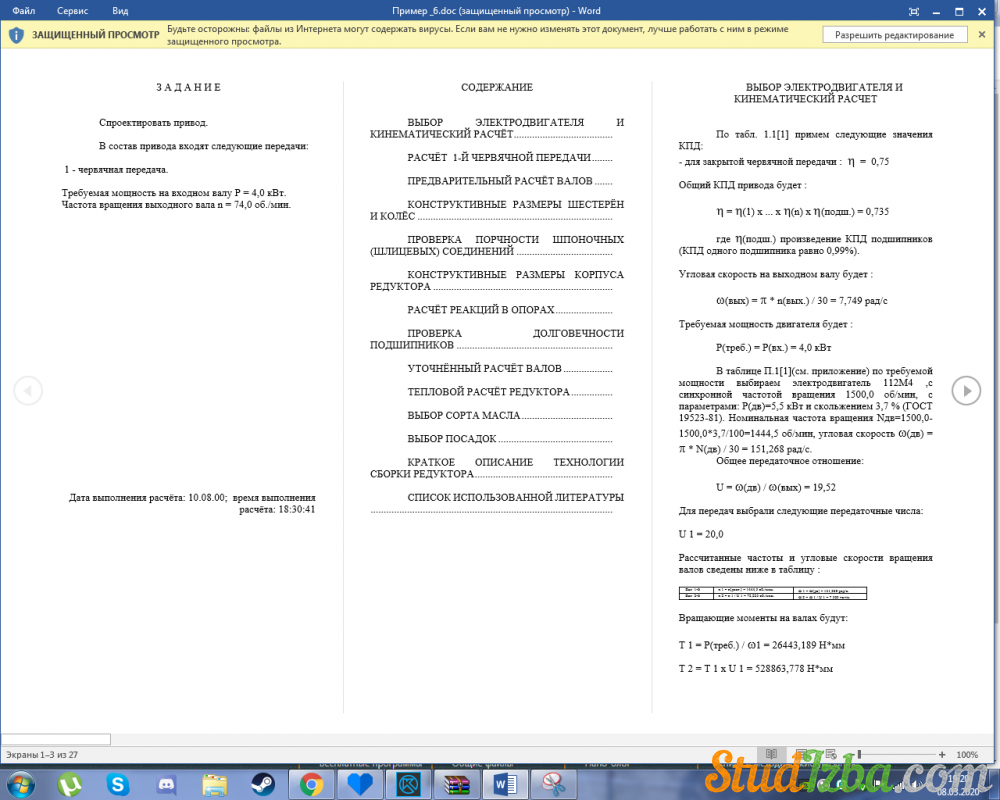Open the K-logo app in taskbar
Image resolution: width=1000 pixels, height=800 pixels.
point(408,784)
